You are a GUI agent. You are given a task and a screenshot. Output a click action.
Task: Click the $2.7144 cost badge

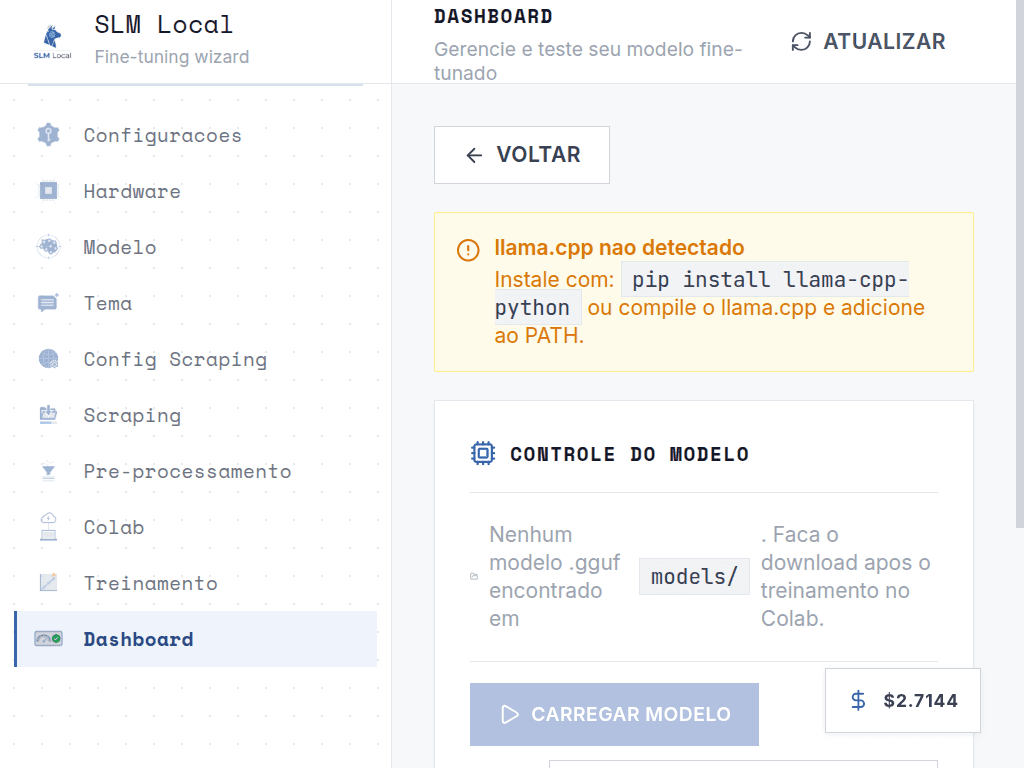(x=903, y=700)
